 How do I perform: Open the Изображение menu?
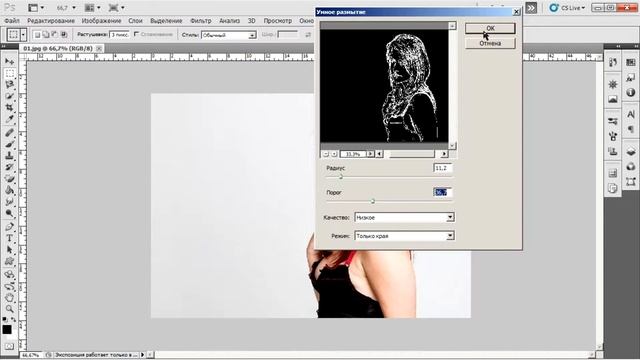101,20
